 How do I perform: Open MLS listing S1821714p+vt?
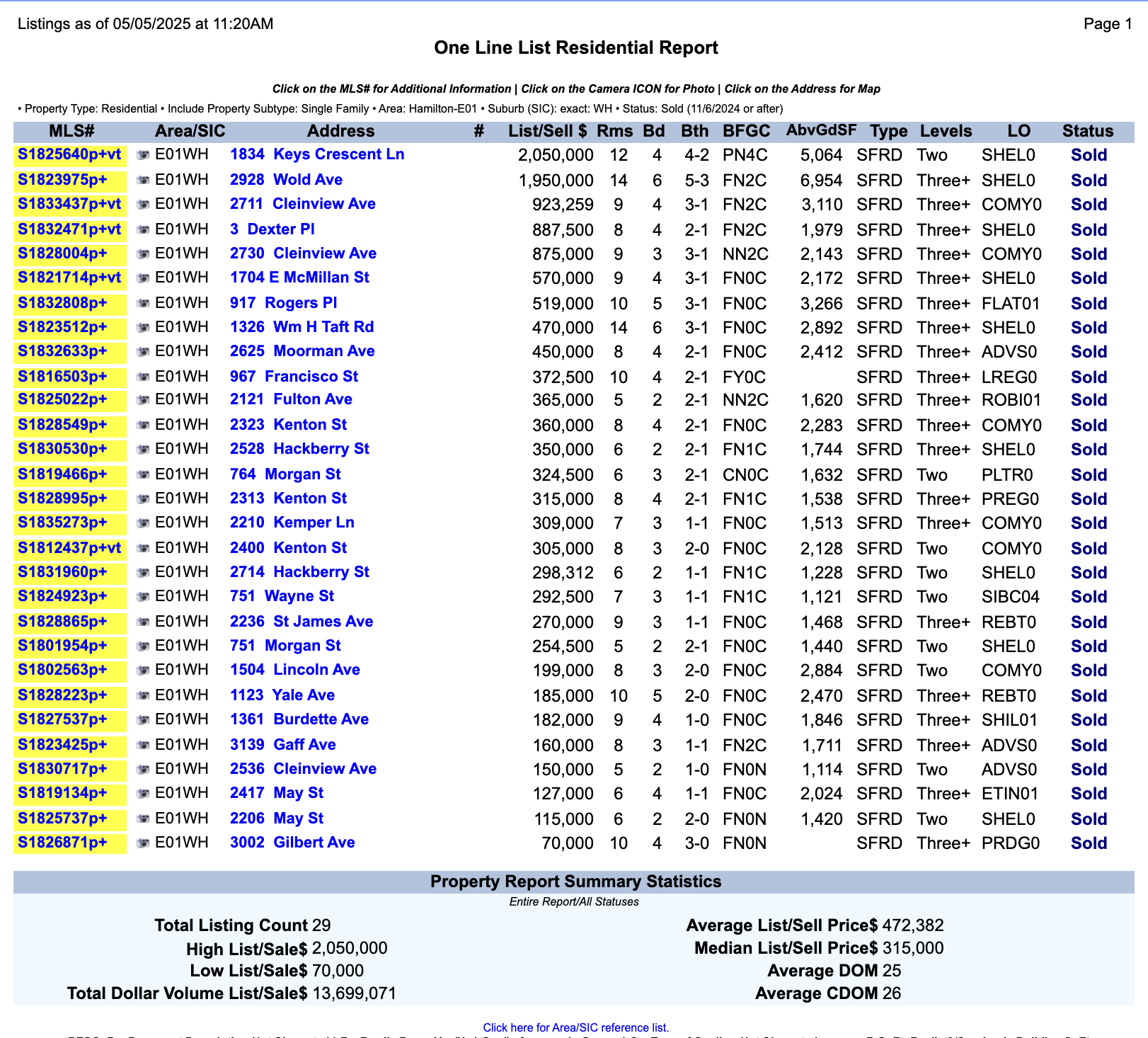(69, 278)
